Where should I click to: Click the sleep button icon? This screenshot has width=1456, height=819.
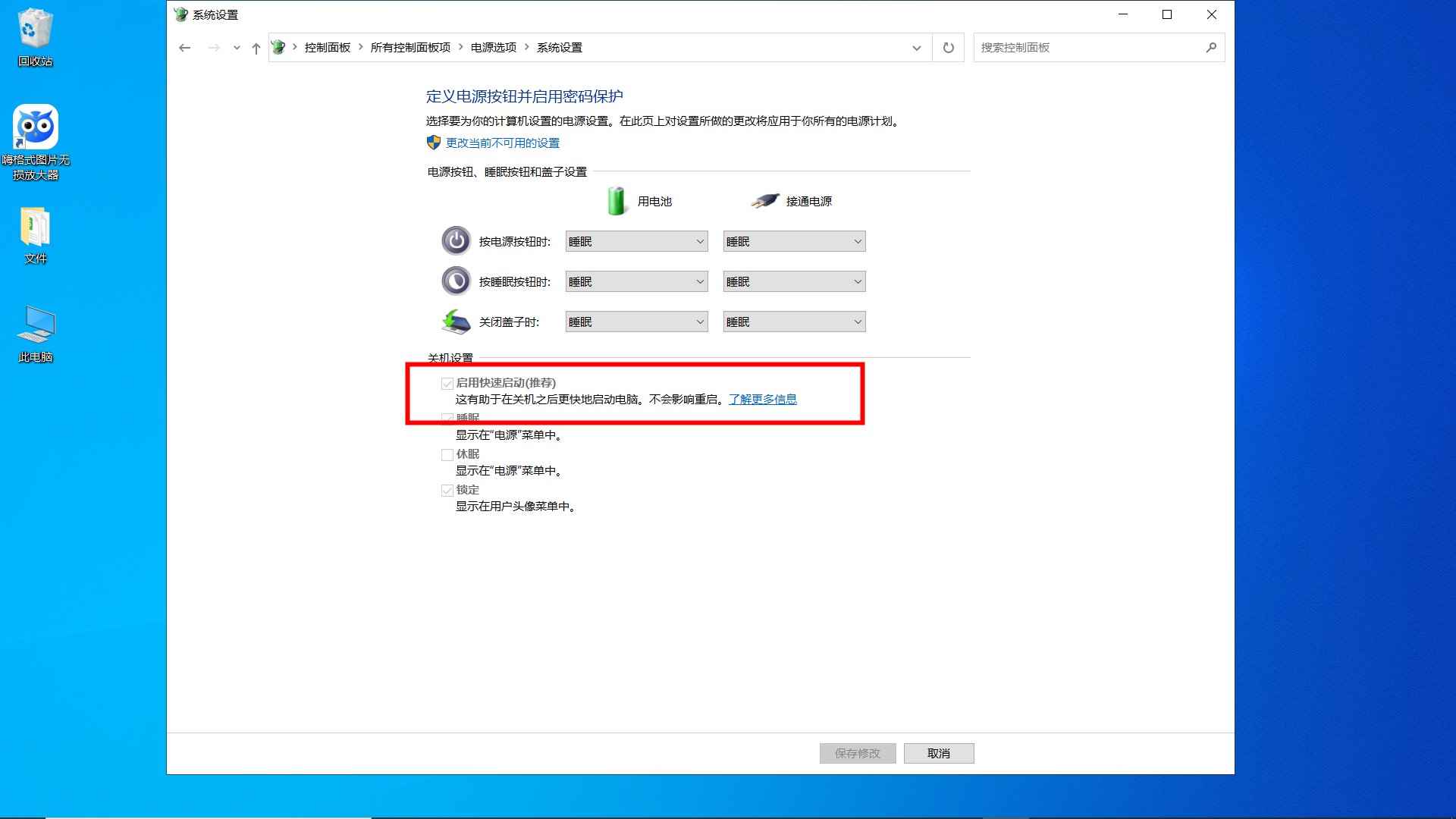[x=456, y=281]
